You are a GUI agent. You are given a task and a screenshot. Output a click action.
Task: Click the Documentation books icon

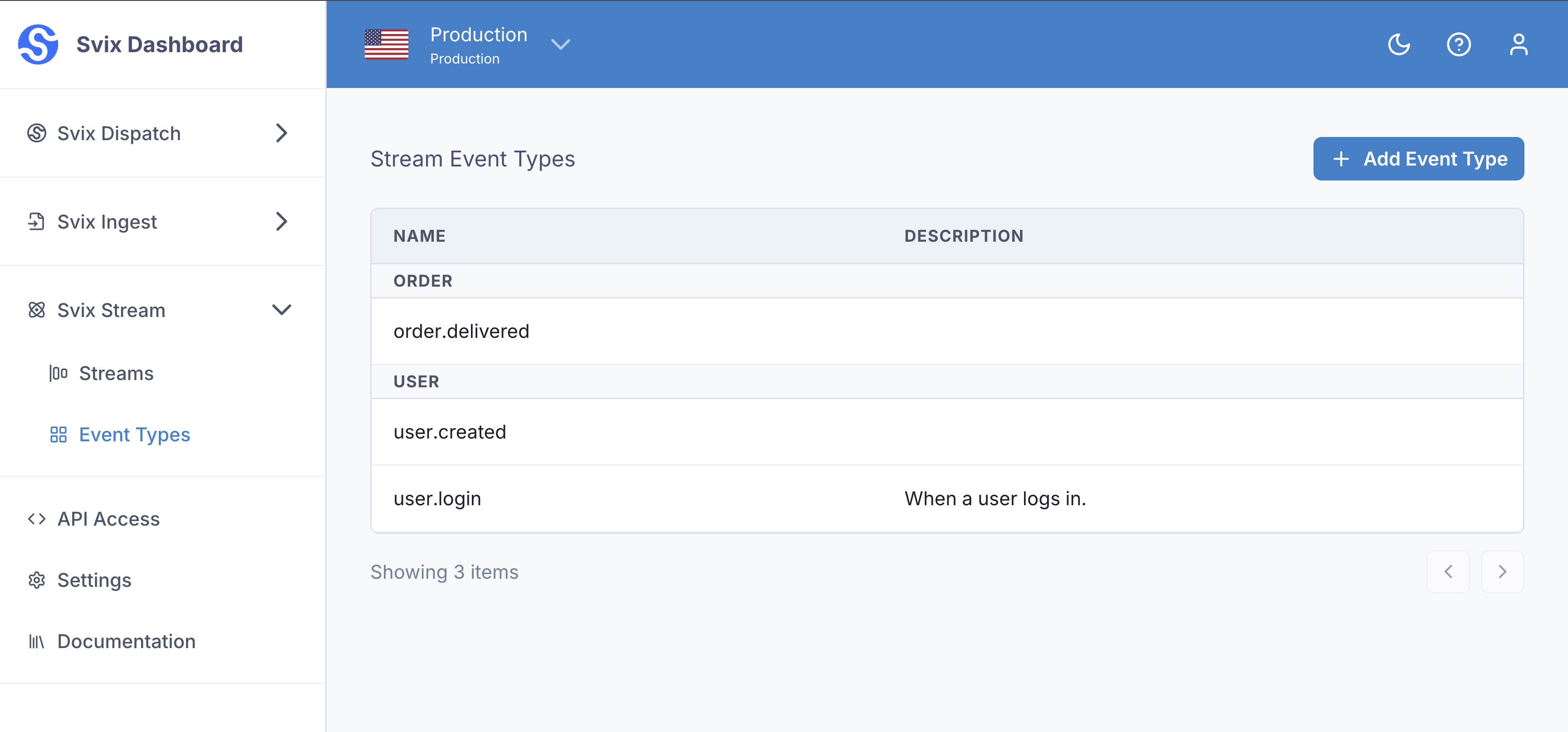(x=36, y=641)
